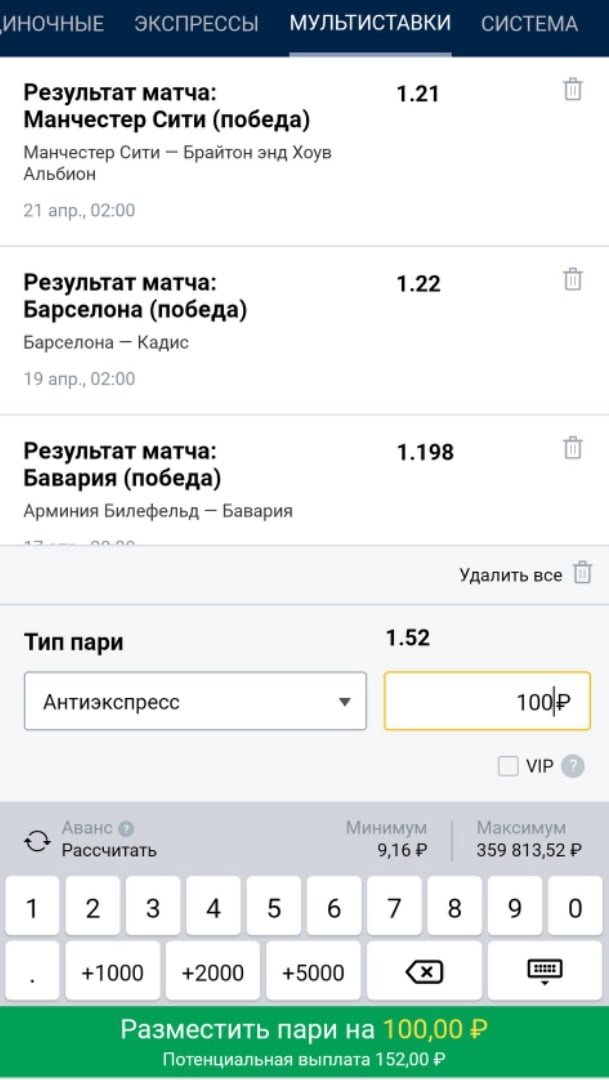Switch to the Экспрессы tab
Image resolution: width=609 pixels, height=1080 pixels.
point(196,24)
